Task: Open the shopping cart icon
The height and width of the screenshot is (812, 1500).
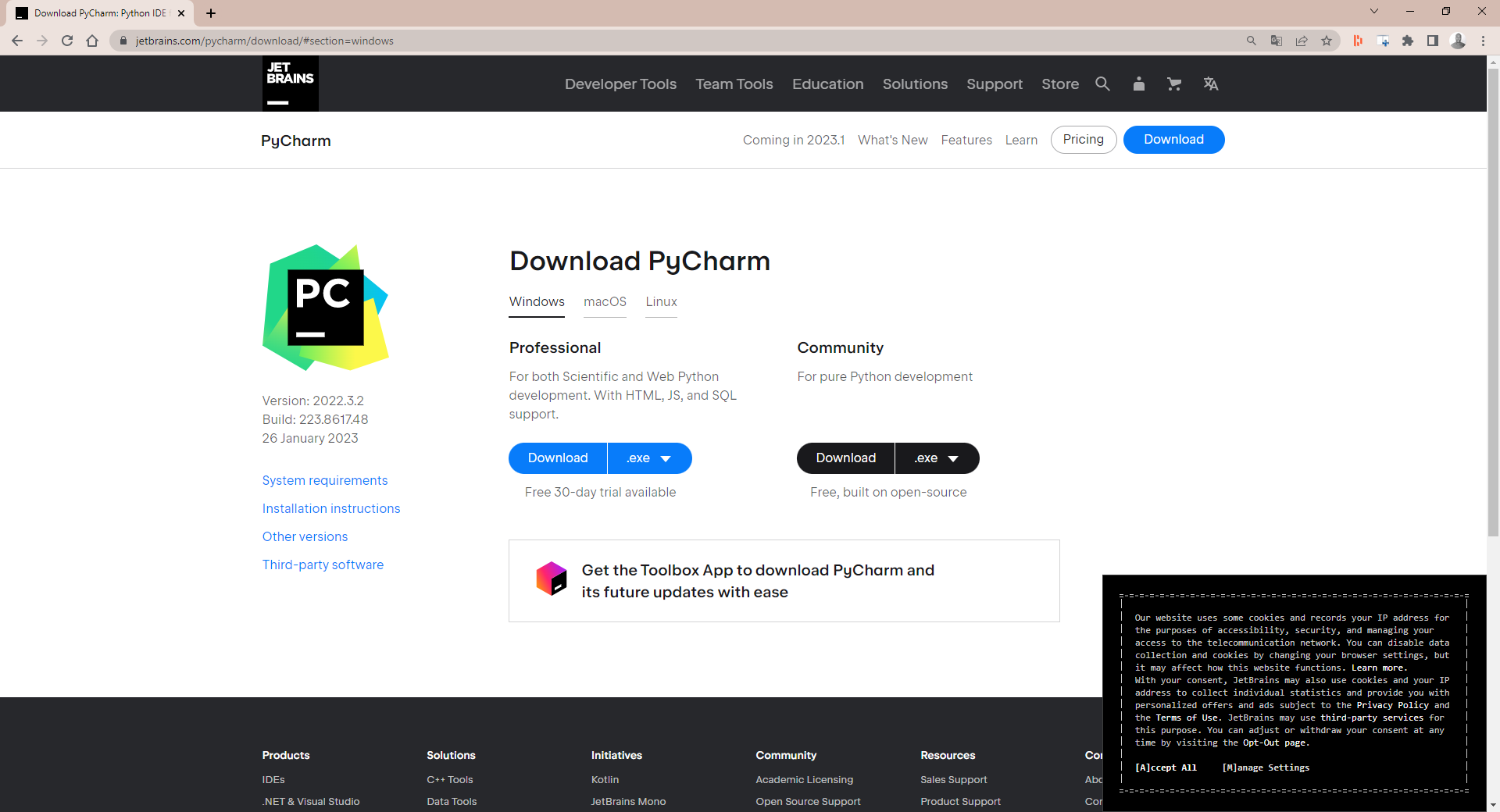Action: [1174, 84]
